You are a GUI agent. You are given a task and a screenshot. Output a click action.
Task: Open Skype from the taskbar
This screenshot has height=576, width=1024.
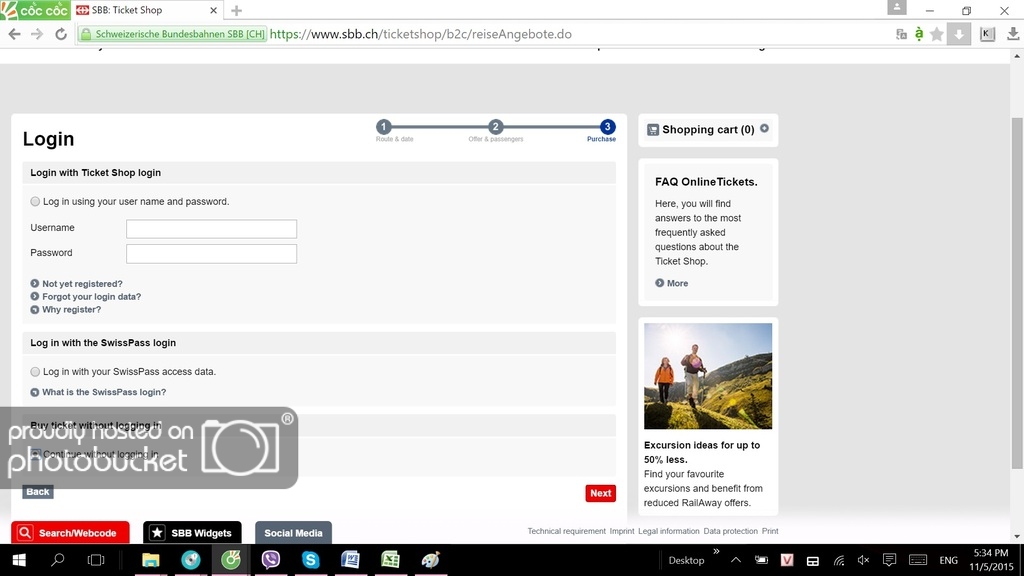(310, 560)
